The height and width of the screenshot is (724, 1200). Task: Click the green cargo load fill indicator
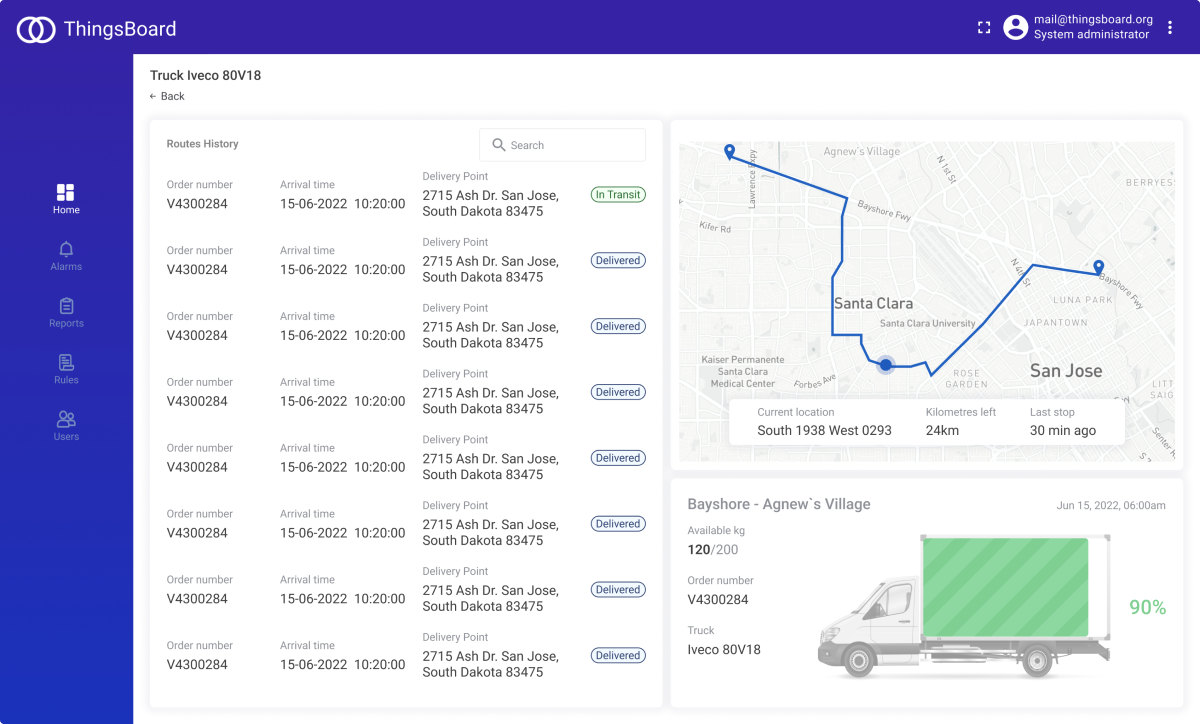(x=1005, y=588)
